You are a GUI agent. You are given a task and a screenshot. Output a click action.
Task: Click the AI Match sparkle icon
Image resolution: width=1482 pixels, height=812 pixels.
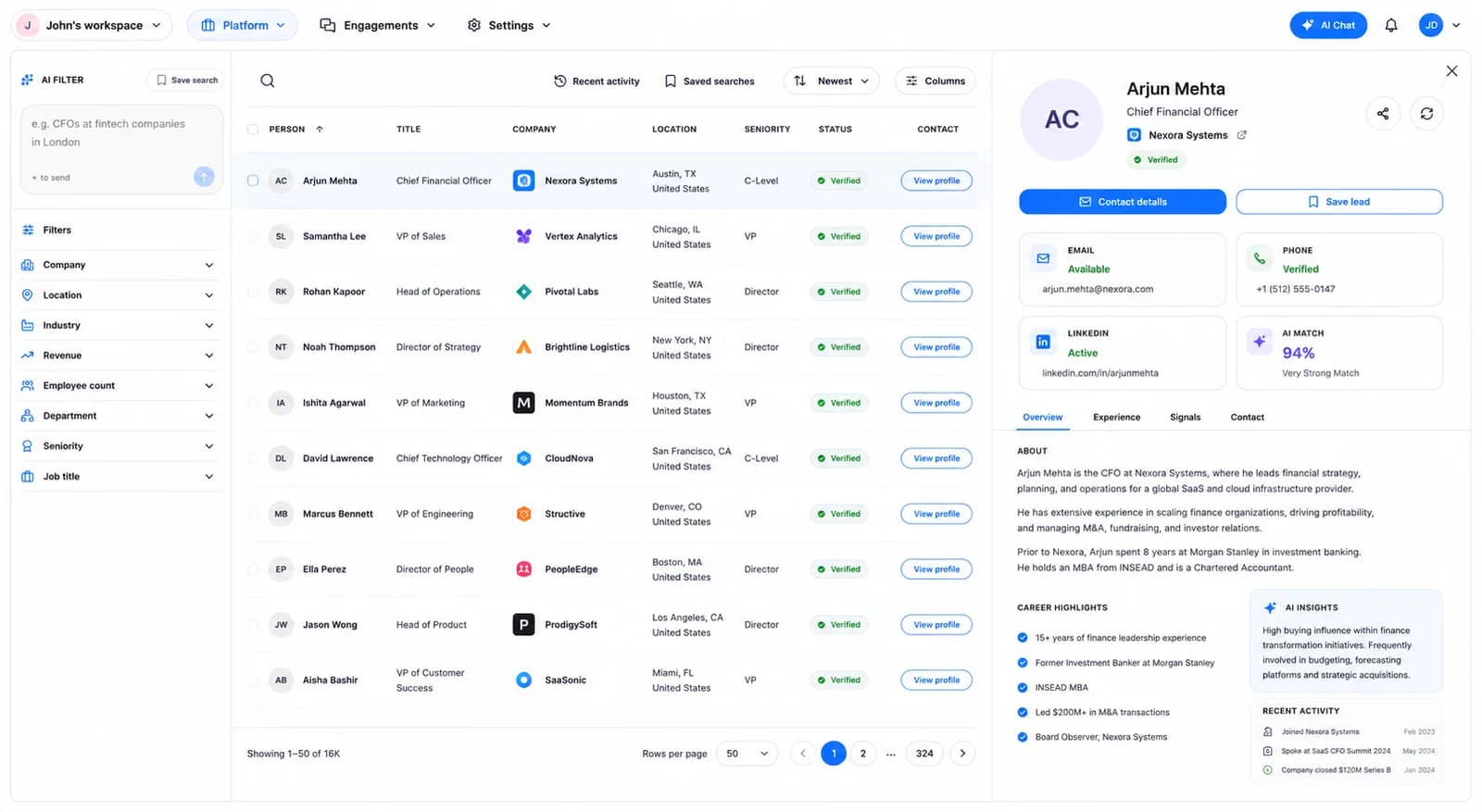tap(1259, 341)
